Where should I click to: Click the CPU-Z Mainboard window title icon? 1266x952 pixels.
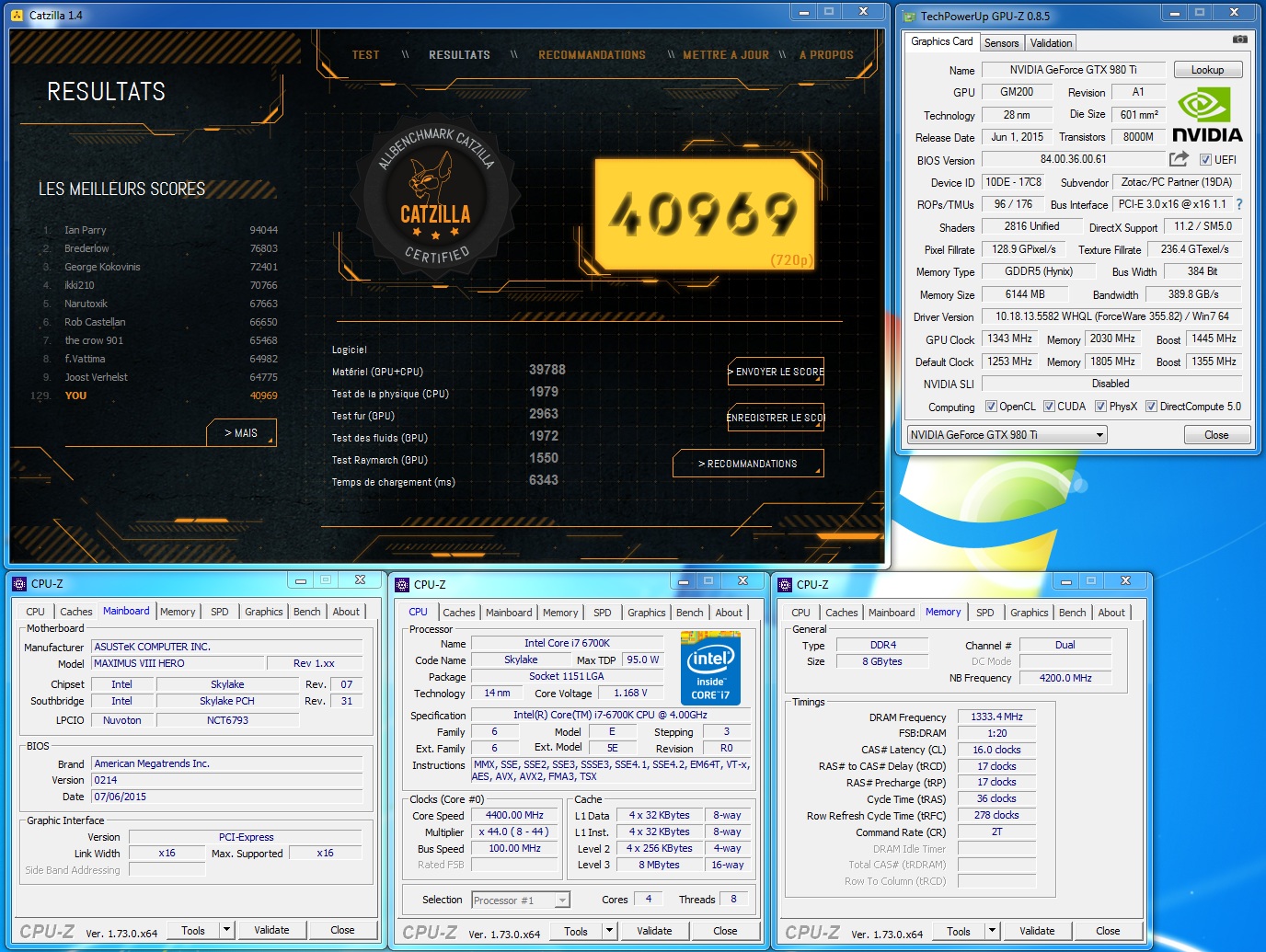point(19,583)
